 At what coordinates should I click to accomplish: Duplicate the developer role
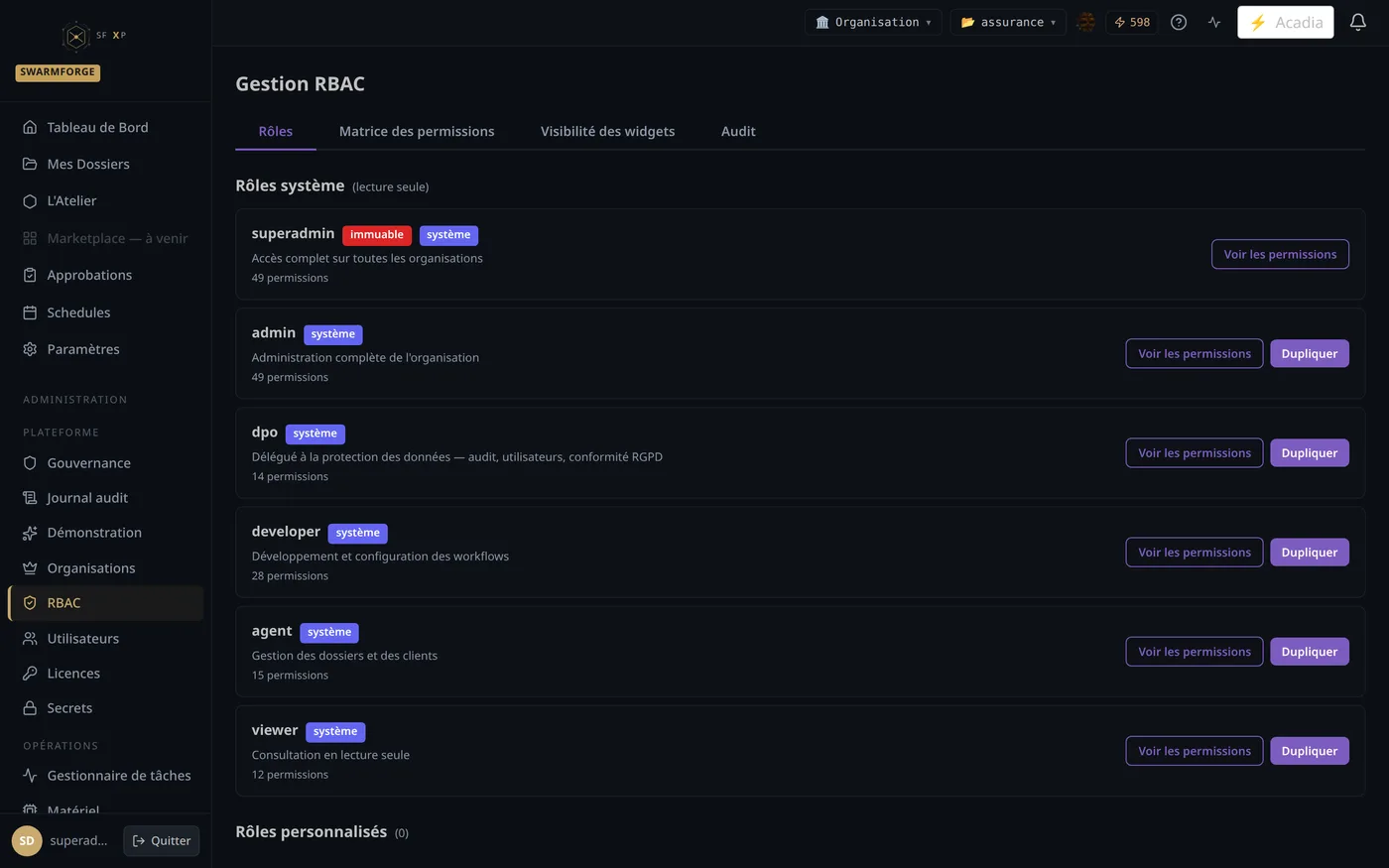[1310, 553]
